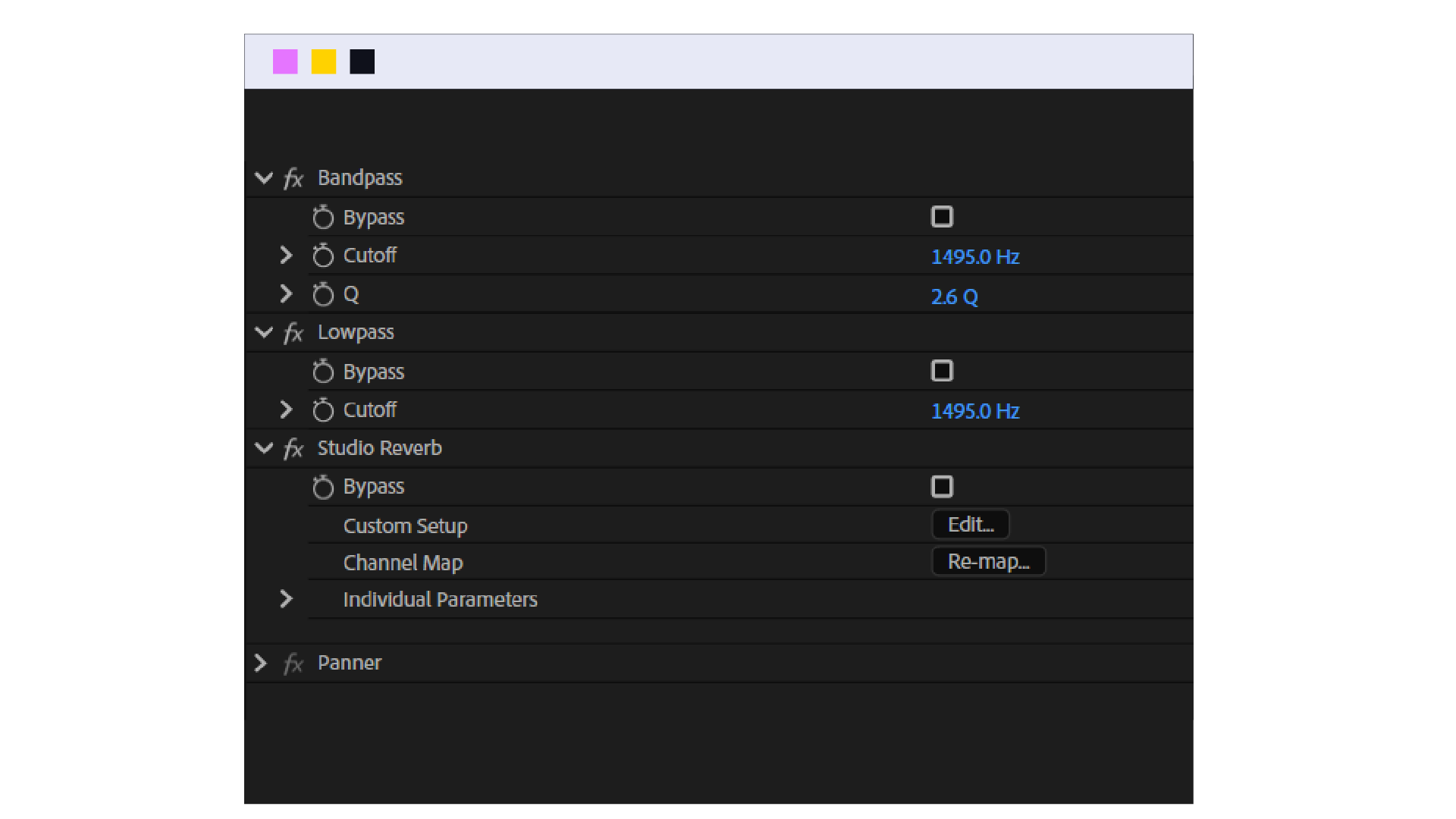The image size is (1456, 819).
Task: Enable Bandpass Cutoff keyframe stopwatch
Action: click(323, 256)
